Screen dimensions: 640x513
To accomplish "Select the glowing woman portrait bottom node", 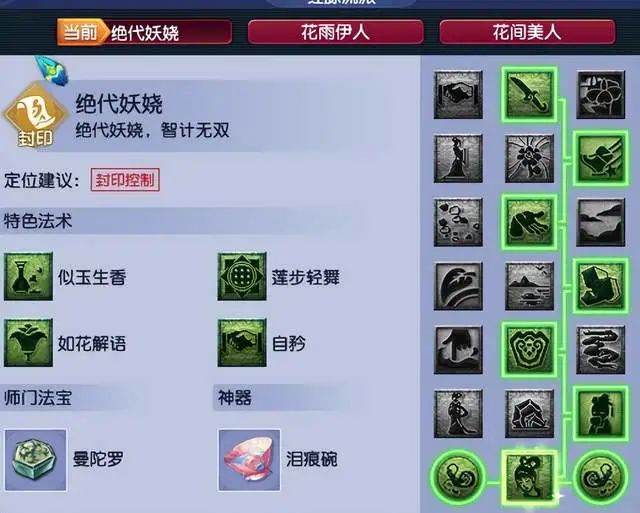I will coord(529,477).
